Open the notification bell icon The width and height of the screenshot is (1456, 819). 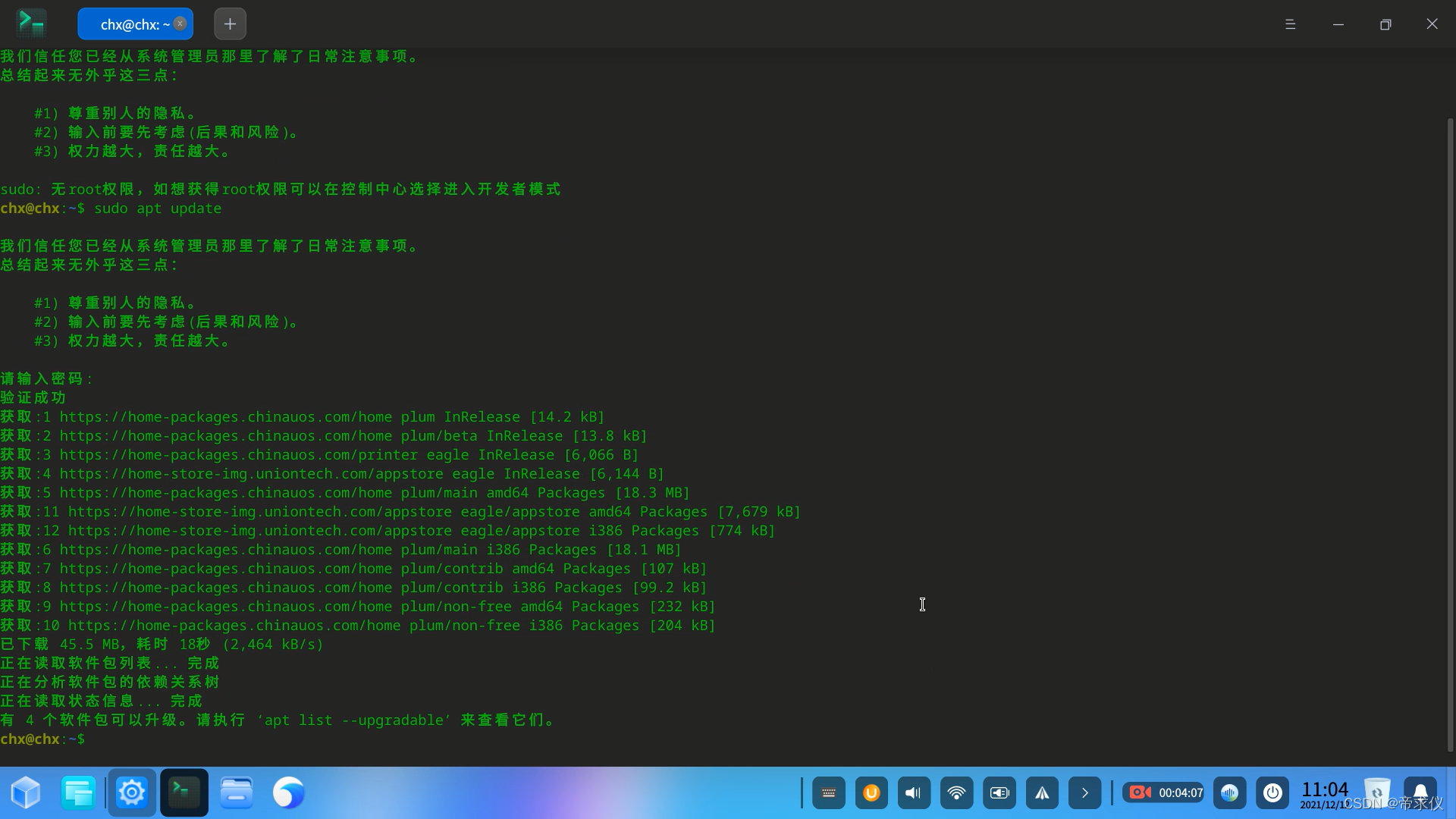(x=1420, y=792)
